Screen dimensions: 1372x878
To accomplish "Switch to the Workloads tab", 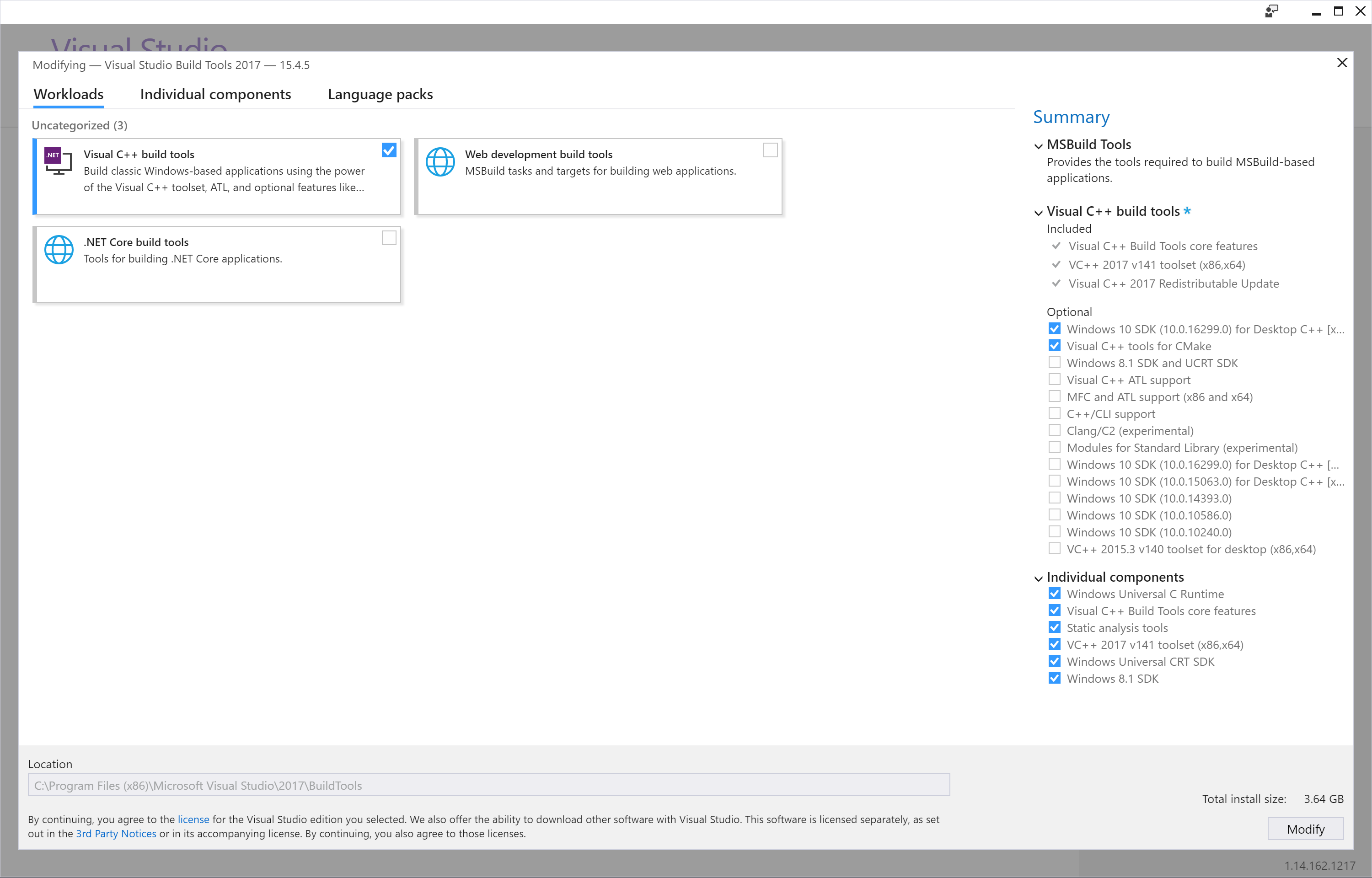I will click(69, 94).
